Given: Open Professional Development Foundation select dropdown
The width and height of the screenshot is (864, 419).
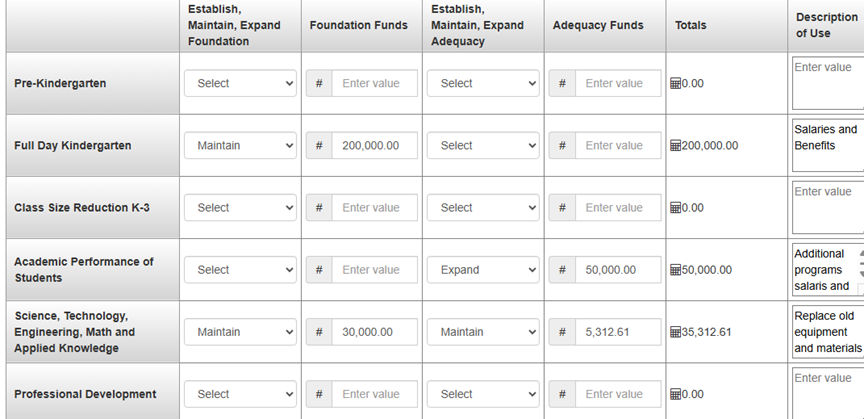Looking at the screenshot, I should (x=240, y=394).
